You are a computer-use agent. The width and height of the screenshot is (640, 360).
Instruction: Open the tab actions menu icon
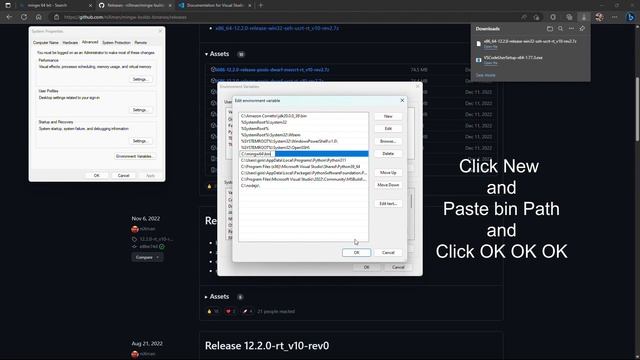[8, 5]
